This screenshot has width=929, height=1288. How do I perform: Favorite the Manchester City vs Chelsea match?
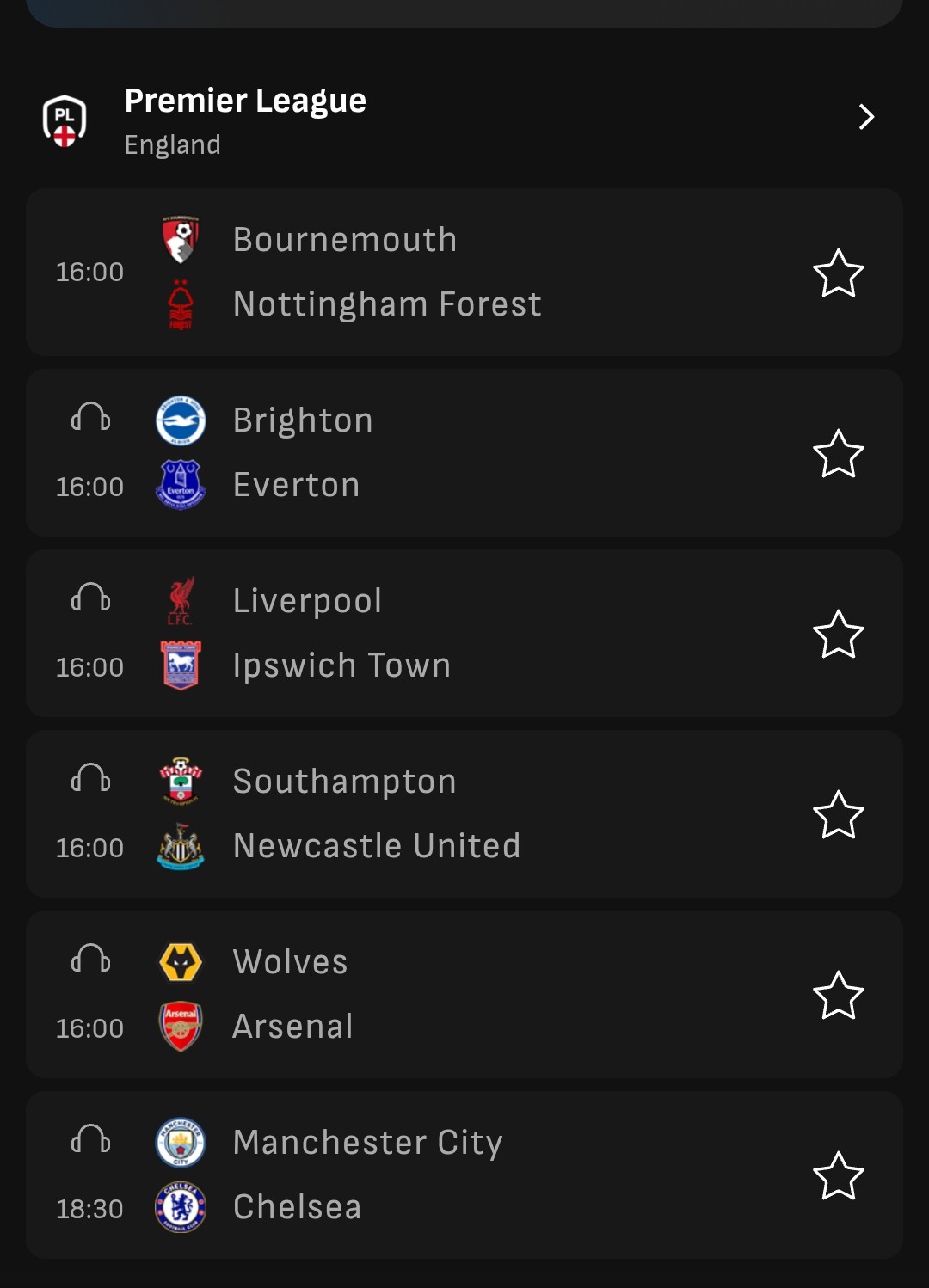click(838, 1176)
